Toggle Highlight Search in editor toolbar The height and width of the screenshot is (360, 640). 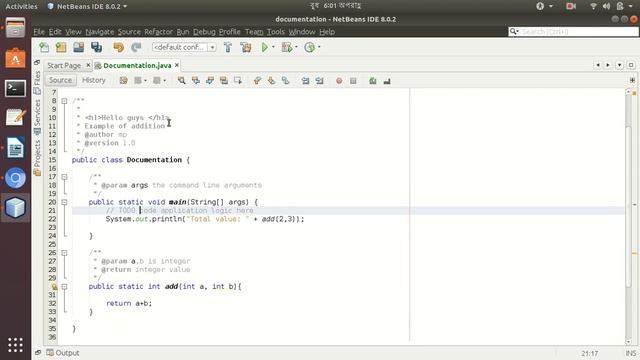pyautogui.click(x=224, y=81)
